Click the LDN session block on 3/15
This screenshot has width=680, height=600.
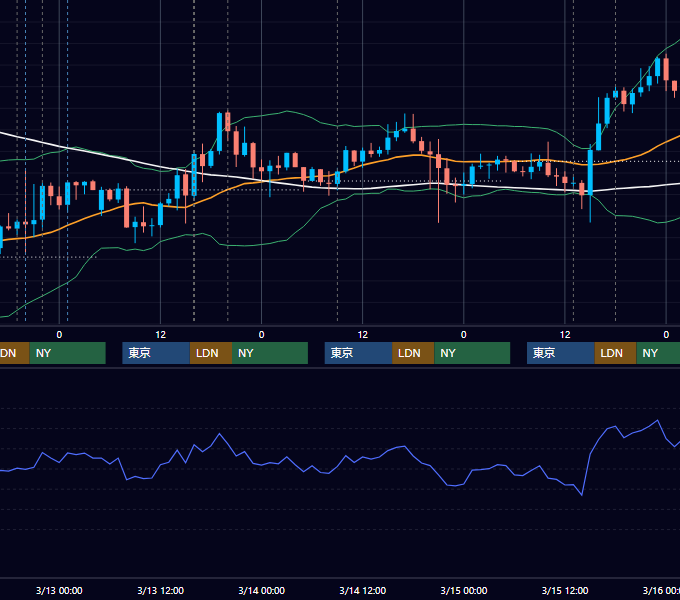tap(615, 353)
